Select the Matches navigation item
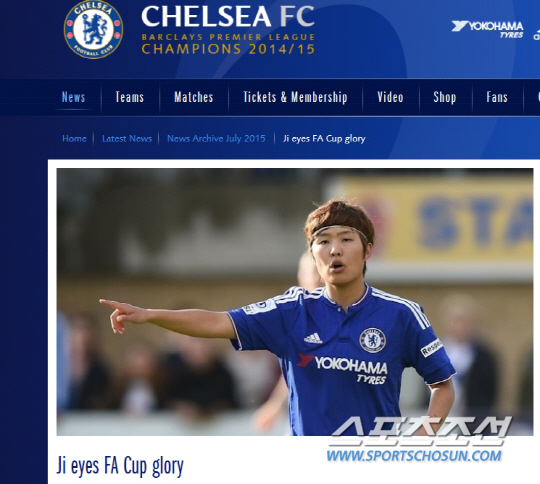Image resolution: width=540 pixels, height=484 pixels. [194, 97]
